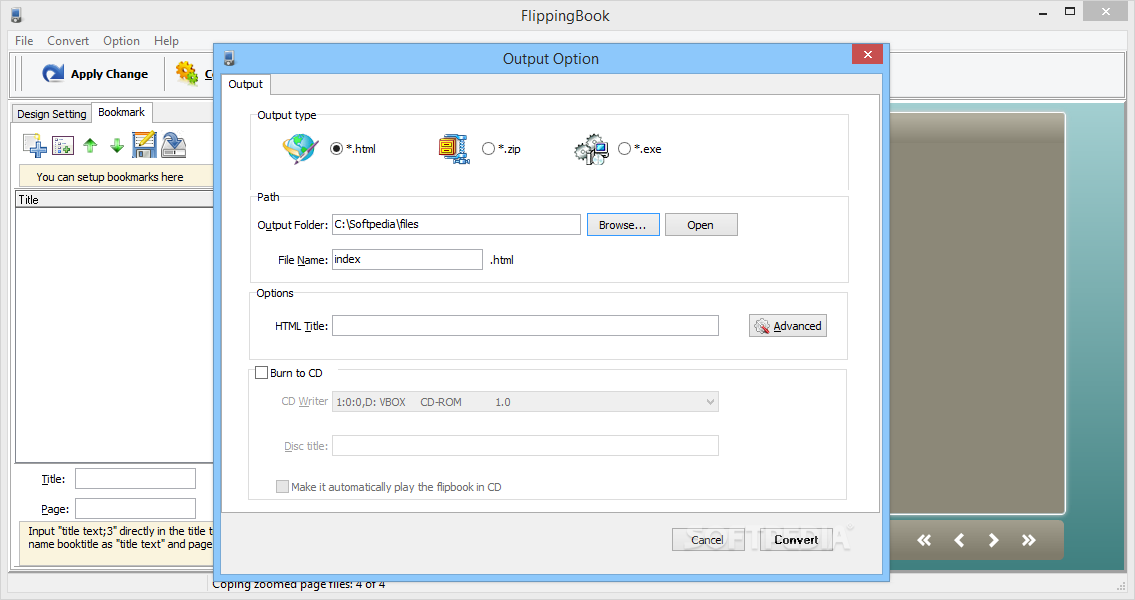Click the Add child bookmark icon
Image resolution: width=1135 pixels, height=600 pixels.
click(63, 145)
